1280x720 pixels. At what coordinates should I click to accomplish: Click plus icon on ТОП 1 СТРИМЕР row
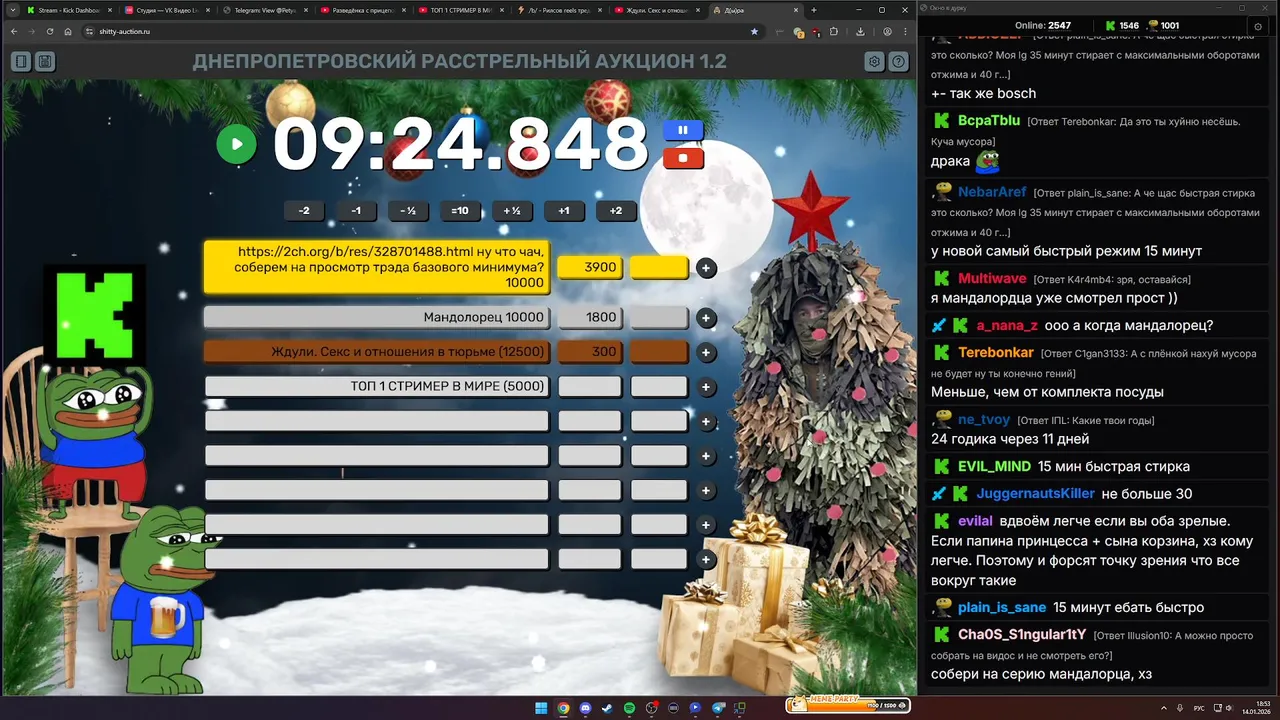(706, 387)
